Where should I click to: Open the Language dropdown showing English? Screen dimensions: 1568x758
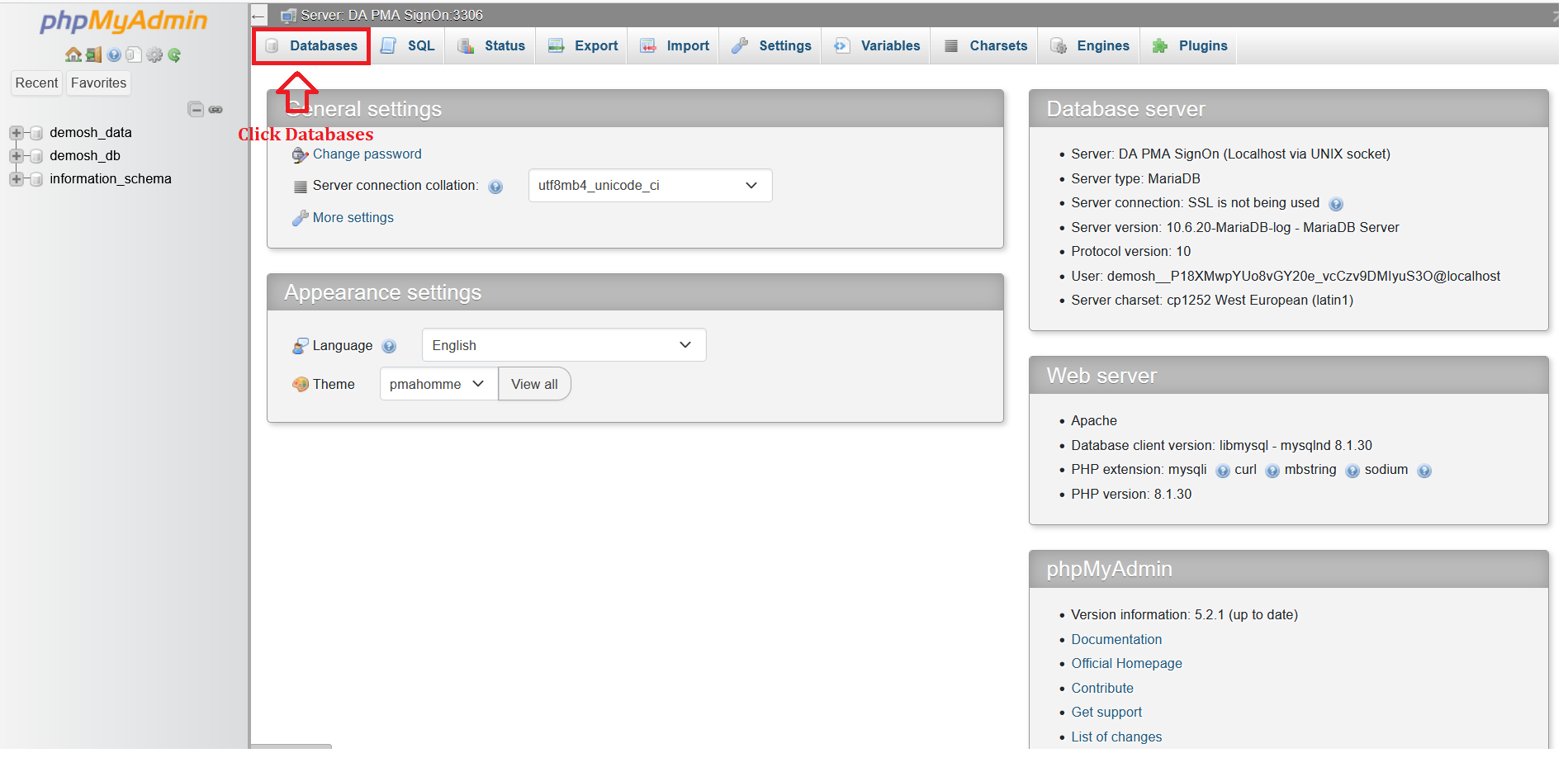(x=564, y=345)
